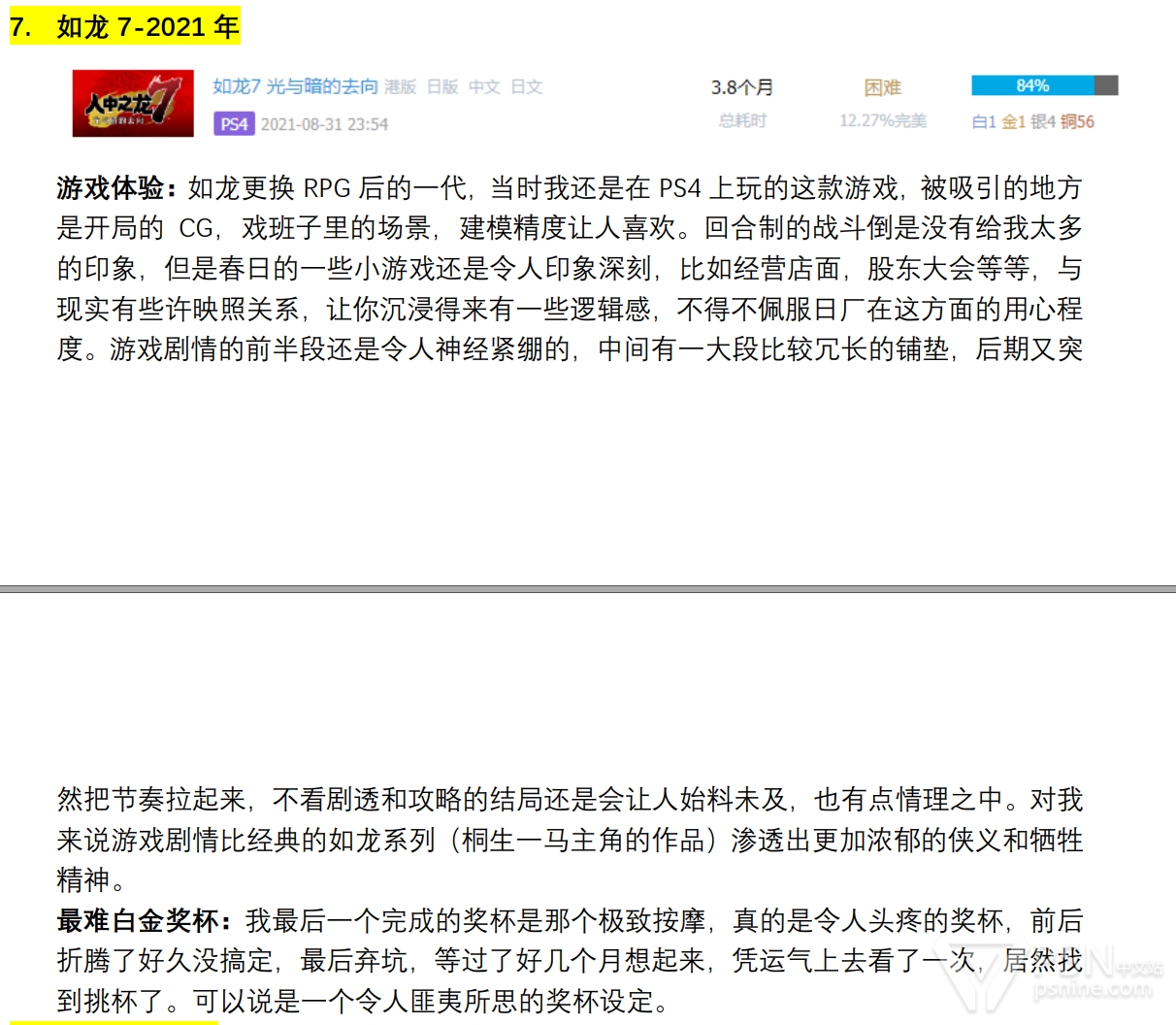
Task: Click the 银4 silver trophy count
Action: [1042, 121]
